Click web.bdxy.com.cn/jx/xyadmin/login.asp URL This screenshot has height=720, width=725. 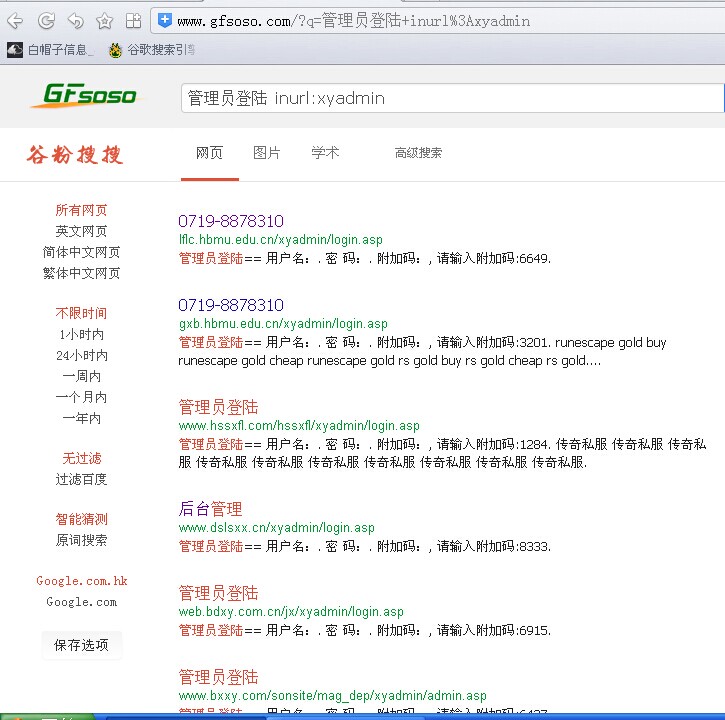pyautogui.click(x=291, y=612)
